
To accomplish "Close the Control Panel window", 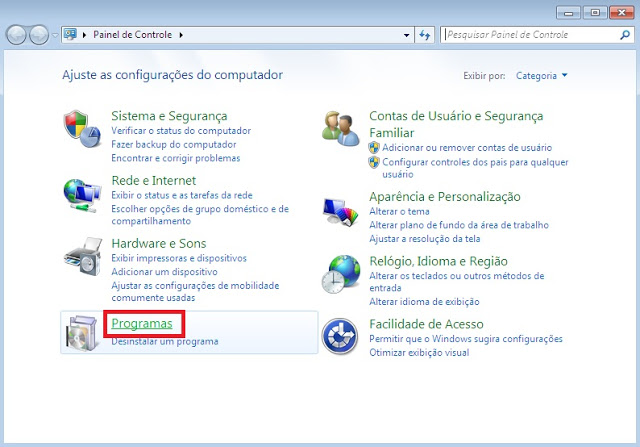I will (621, 13).
